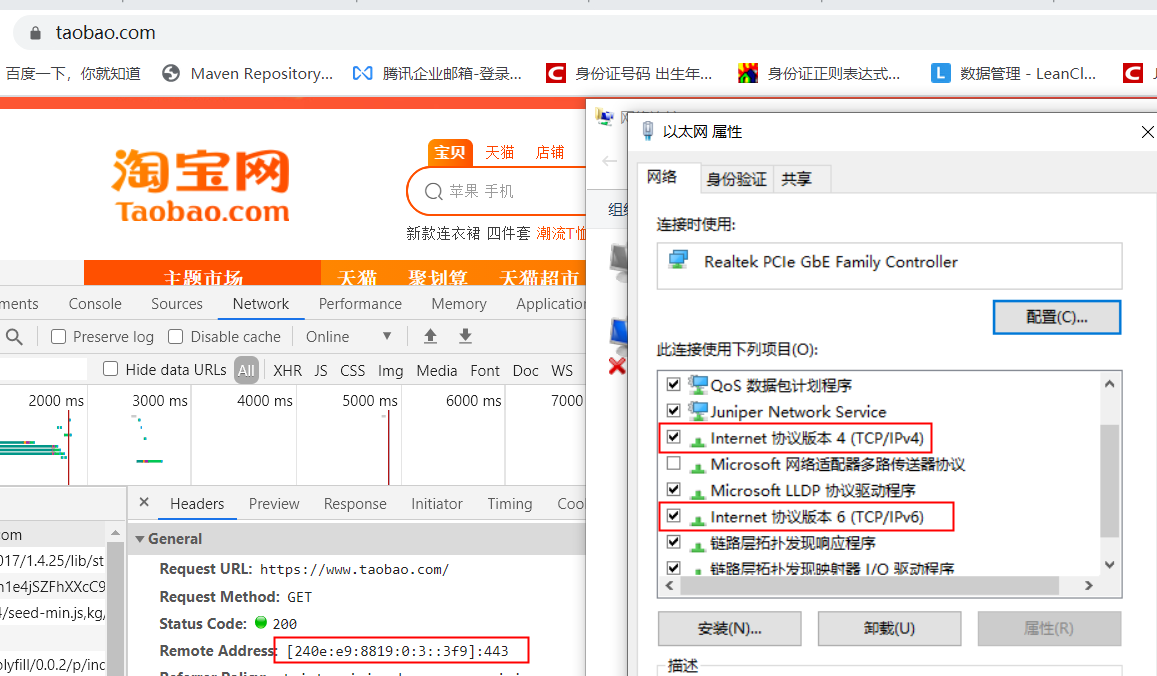This screenshot has width=1157, height=676.
Task: Uncheck the QoS 数据包计划程序 checkbox
Action: coord(673,384)
